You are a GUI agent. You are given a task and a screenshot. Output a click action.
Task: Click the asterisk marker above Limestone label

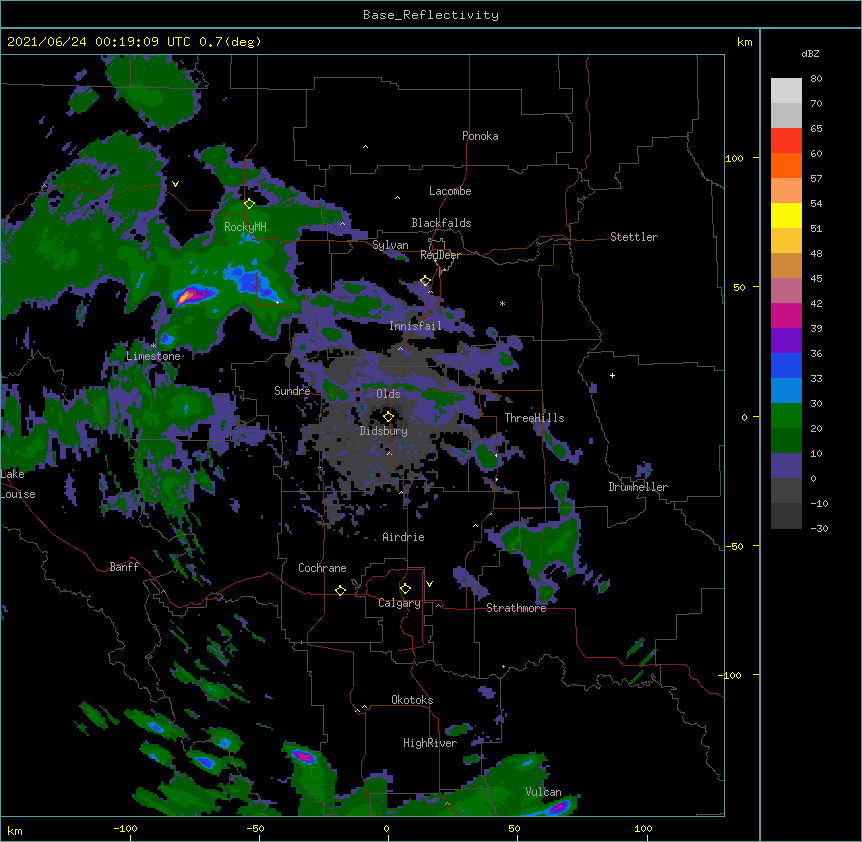(x=153, y=346)
